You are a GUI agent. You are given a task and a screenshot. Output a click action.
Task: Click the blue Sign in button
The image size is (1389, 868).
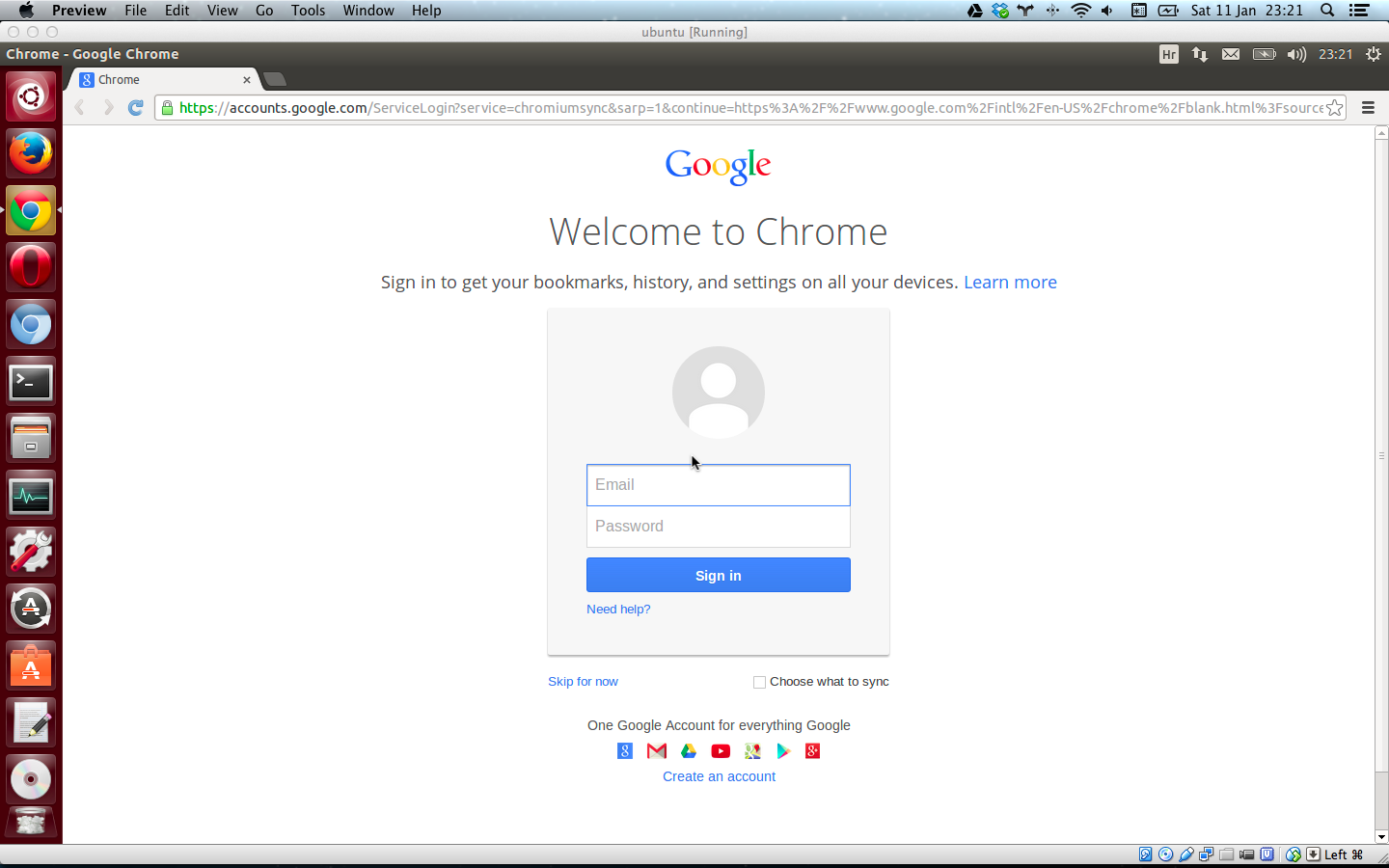719,575
